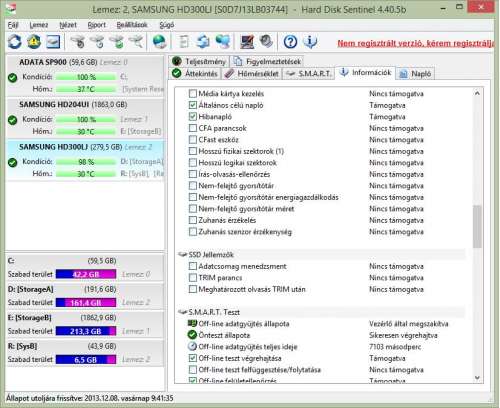The height and width of the screenshot is (408, 500).
Task: Switch to the S.M.A.R.T. tab
Action: click(x=309, y=73)
